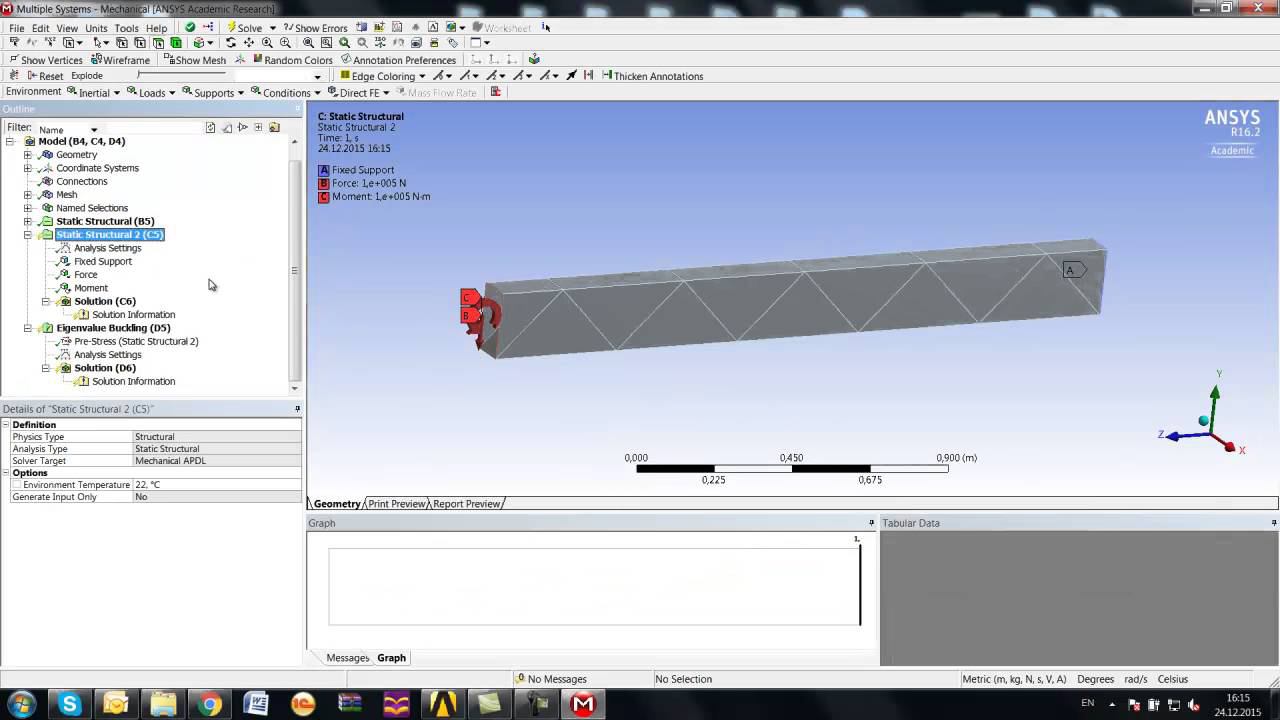The width and height of the screenshot is (1280, 720).
Task: Open the File menu
Action: click(x=17, y=28)
